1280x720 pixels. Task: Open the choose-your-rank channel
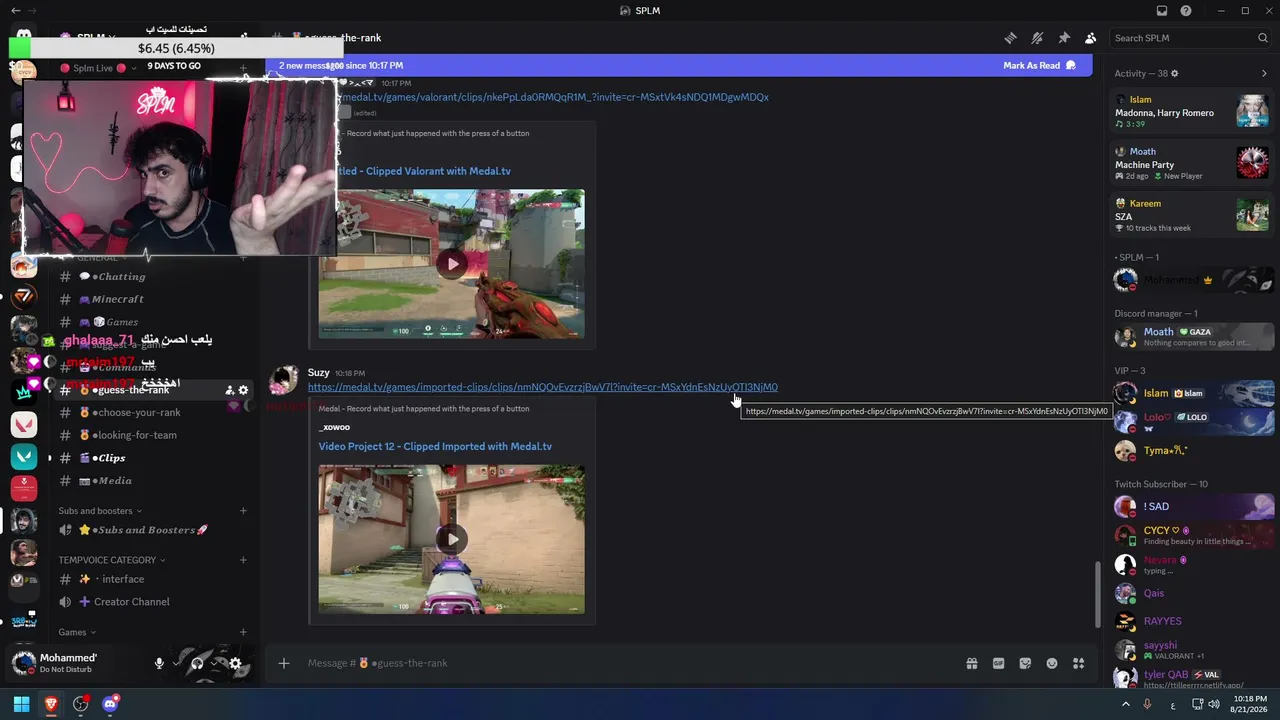(x=153, y=412)
